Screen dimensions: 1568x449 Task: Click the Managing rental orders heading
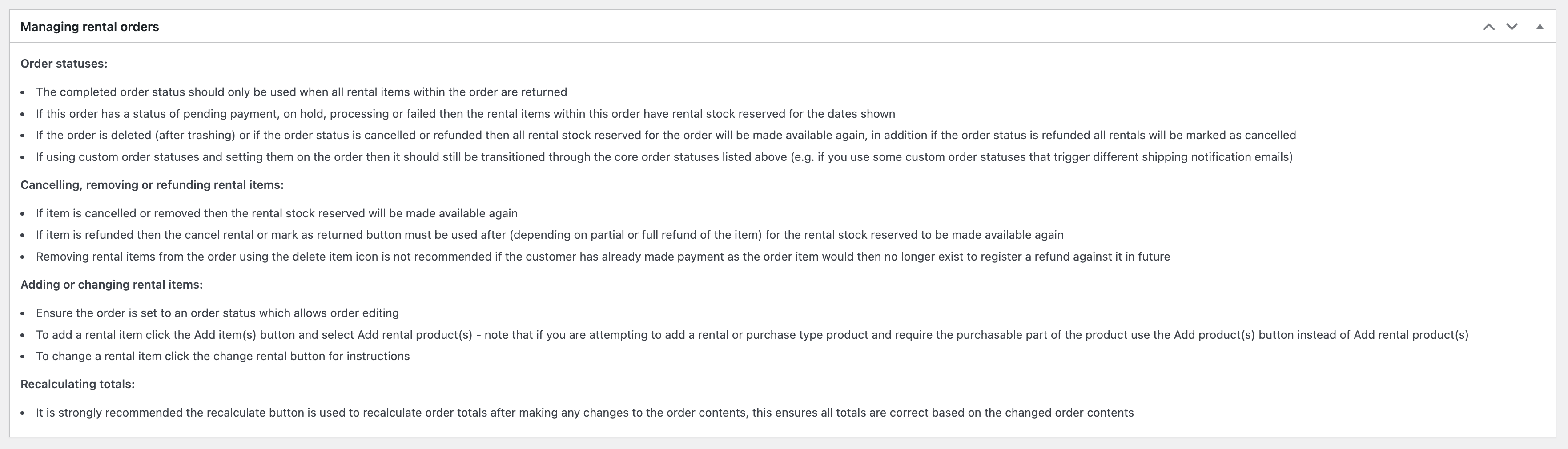89,27
